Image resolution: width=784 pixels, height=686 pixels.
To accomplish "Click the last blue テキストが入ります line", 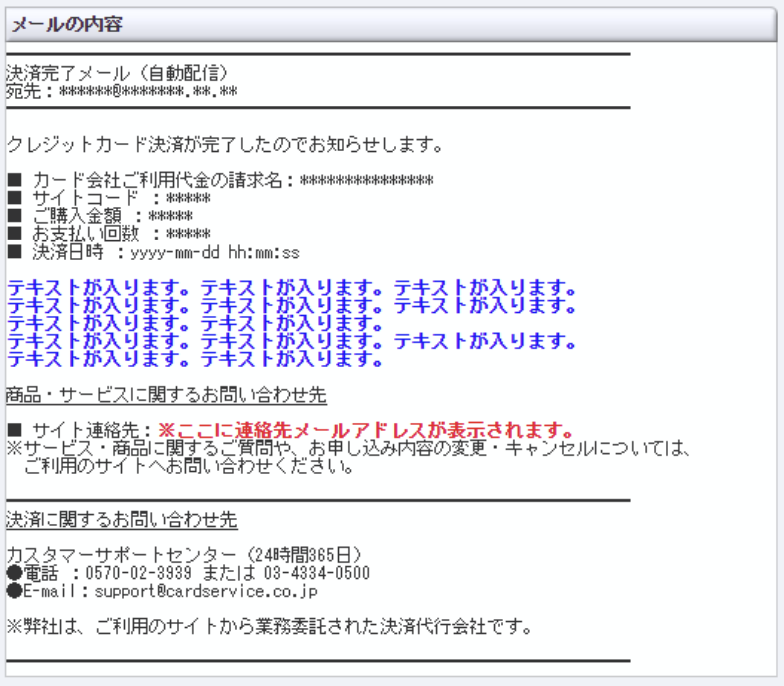I will [x=195, y=359].
